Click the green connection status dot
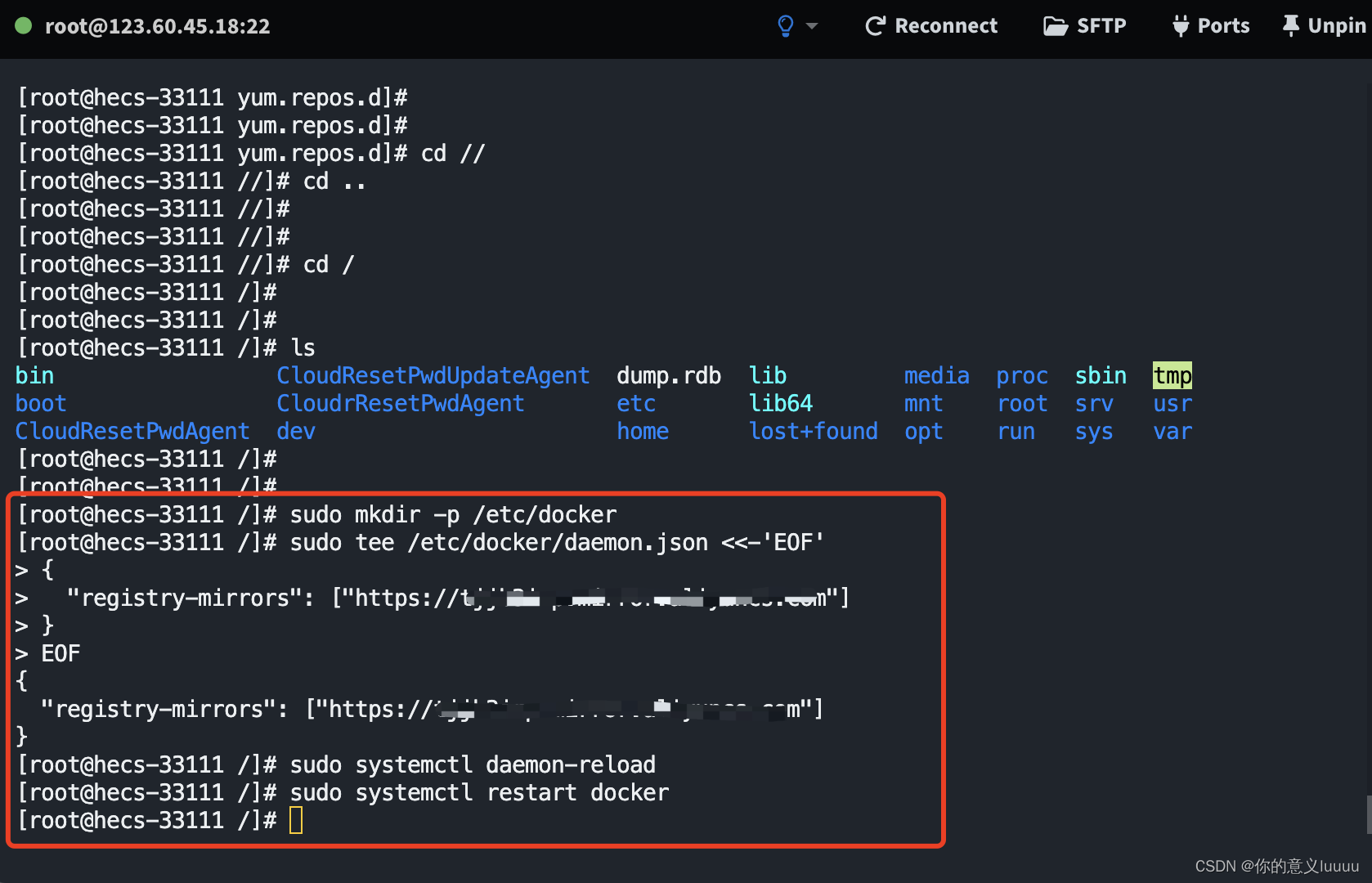Screen dimensions: 1372x883 (x=24, y=26)
